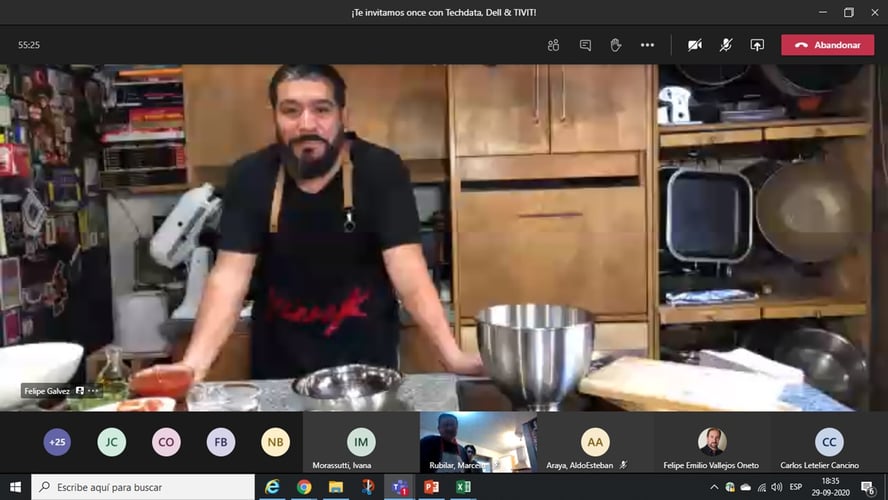This screenshot has width=888, height=500.
Task: Show the +25 additional participants
Action: pyautogui.click(x=57, y=442)
